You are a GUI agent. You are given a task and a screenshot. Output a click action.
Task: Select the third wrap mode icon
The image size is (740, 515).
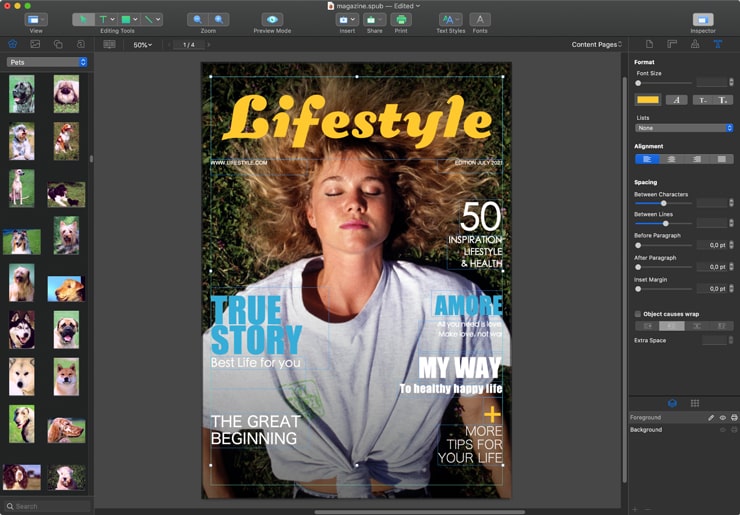click(697, 326)
